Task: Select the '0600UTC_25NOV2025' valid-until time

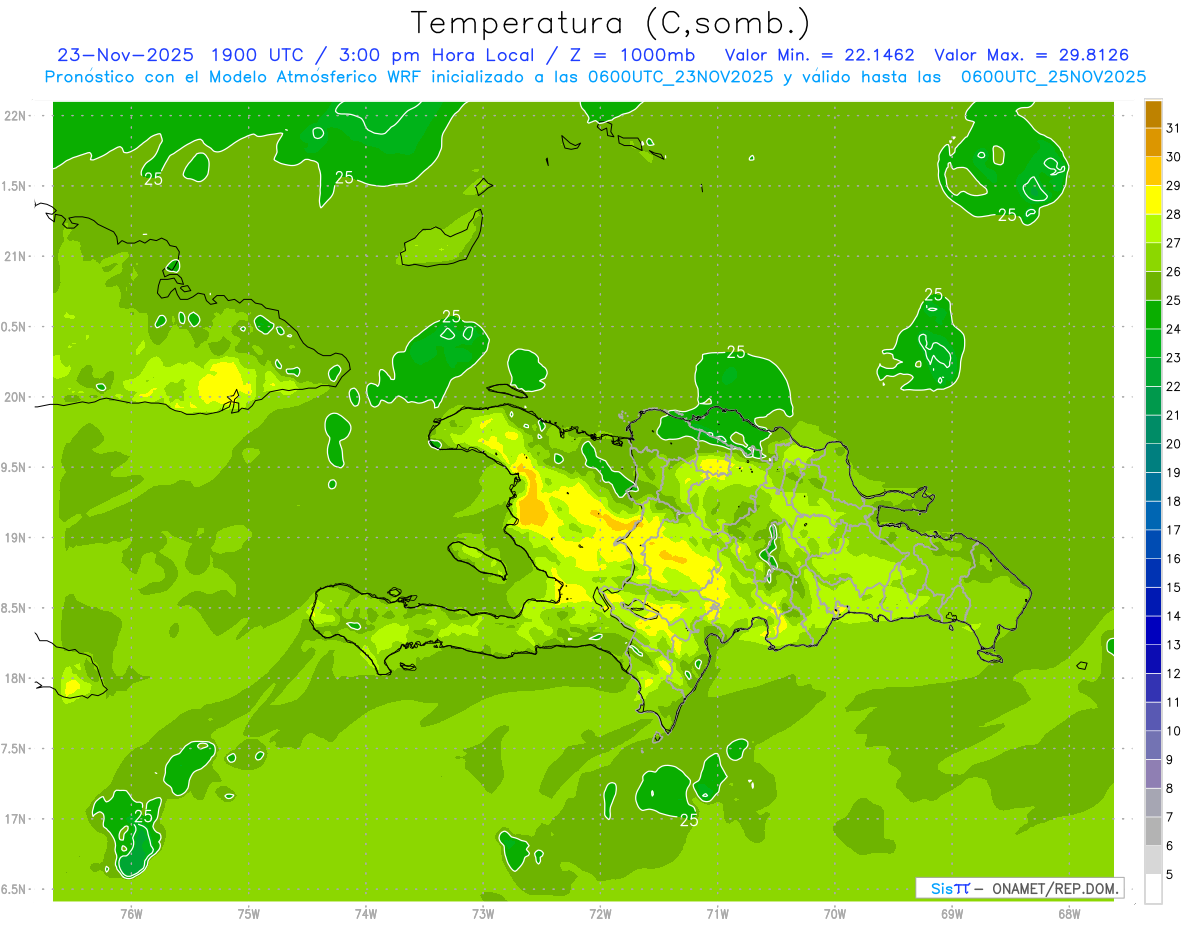Action: 1053,77
